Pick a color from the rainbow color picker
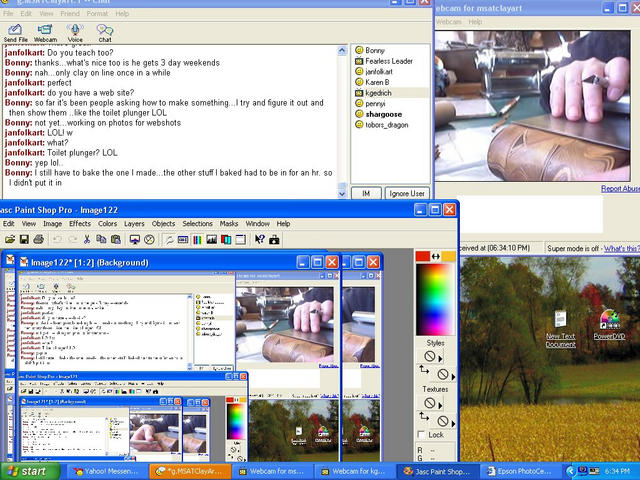Image resolution: width=640 pixels, height=480 pixels. (435, 299)
